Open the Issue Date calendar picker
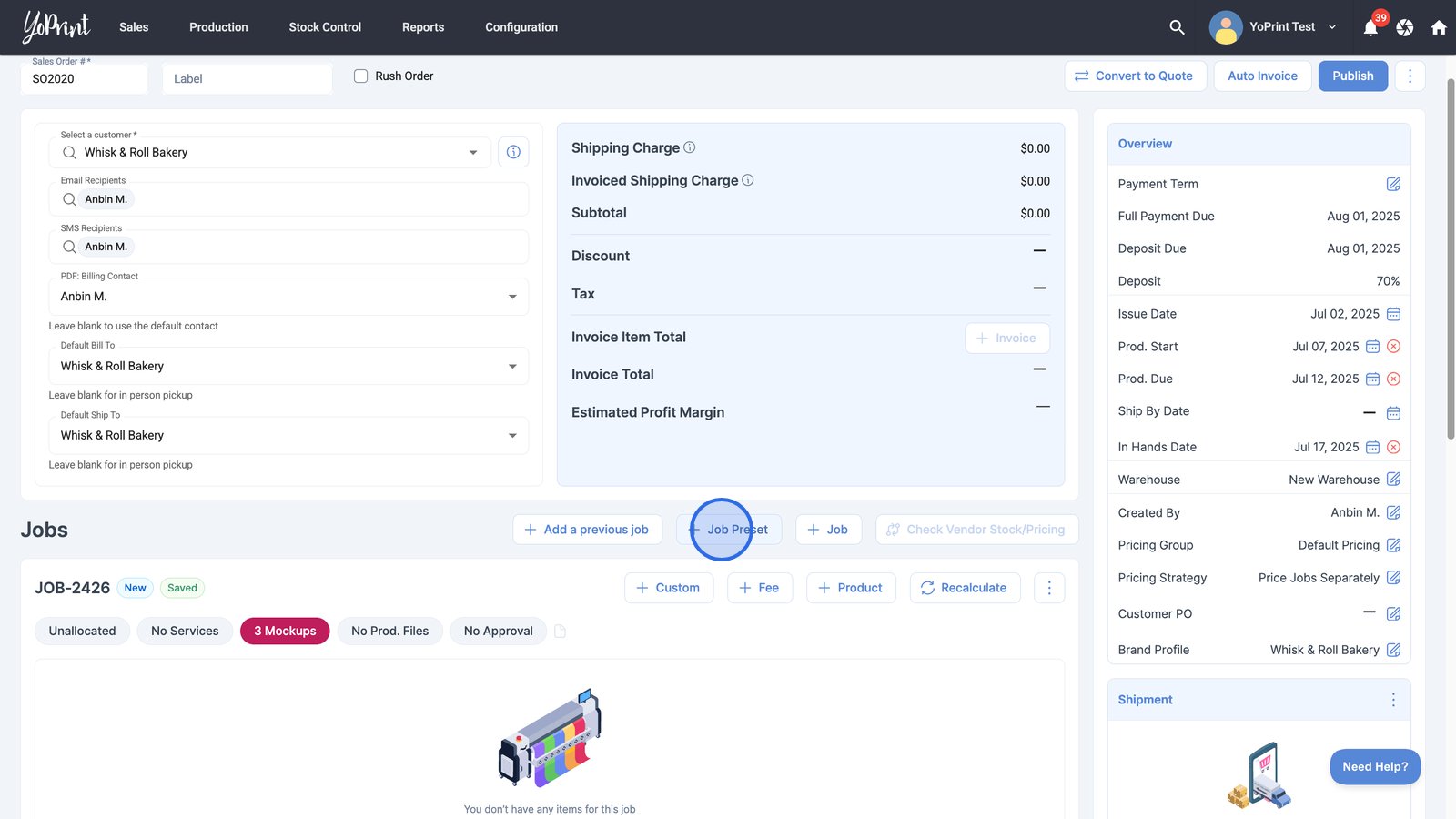 tap(1393, 314)
